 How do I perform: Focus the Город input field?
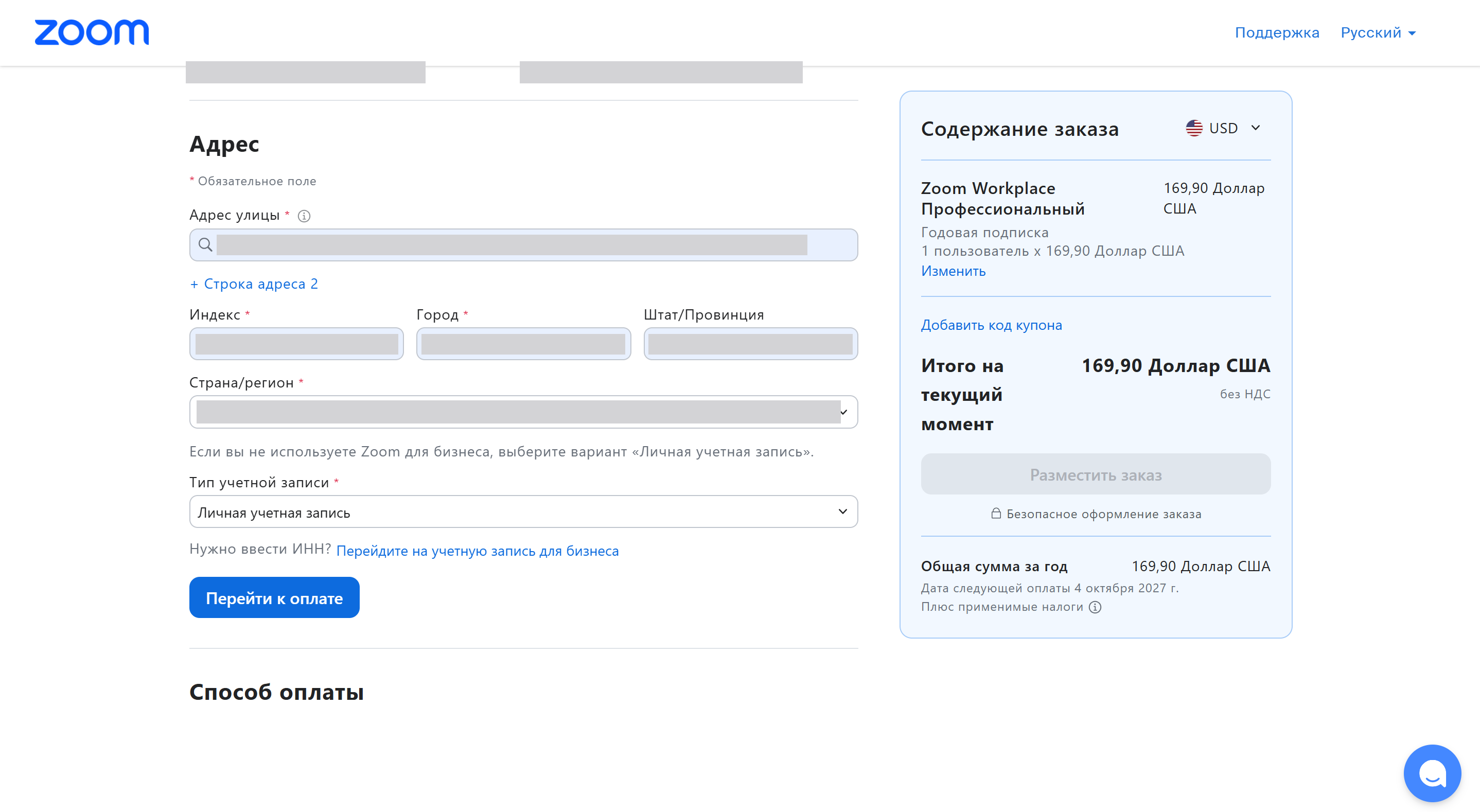(x=523, y=344)
